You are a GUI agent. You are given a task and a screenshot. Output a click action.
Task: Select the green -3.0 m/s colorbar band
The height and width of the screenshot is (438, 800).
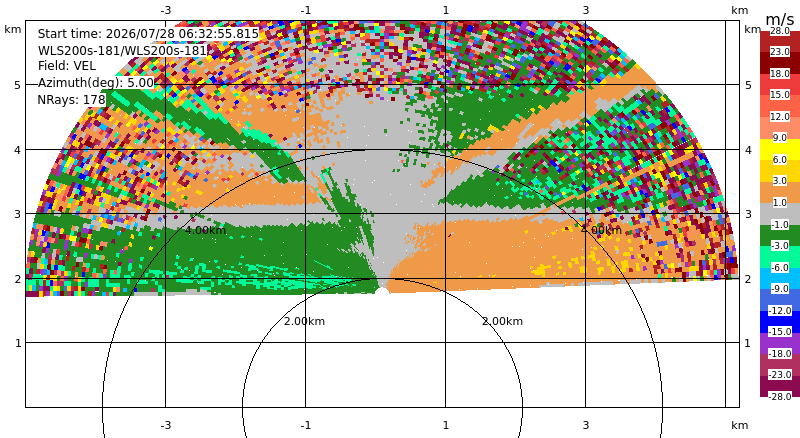coord(780,235)
